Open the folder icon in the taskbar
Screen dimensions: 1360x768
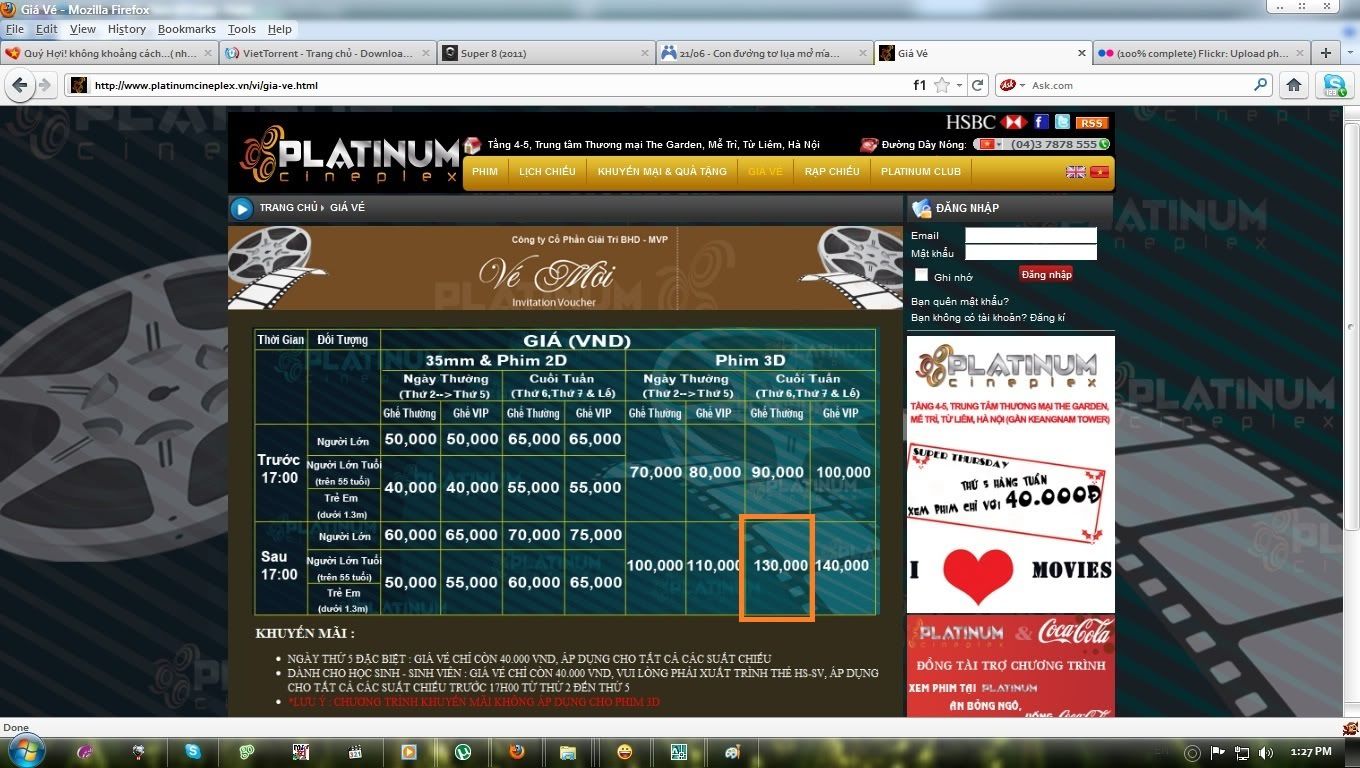568,751
